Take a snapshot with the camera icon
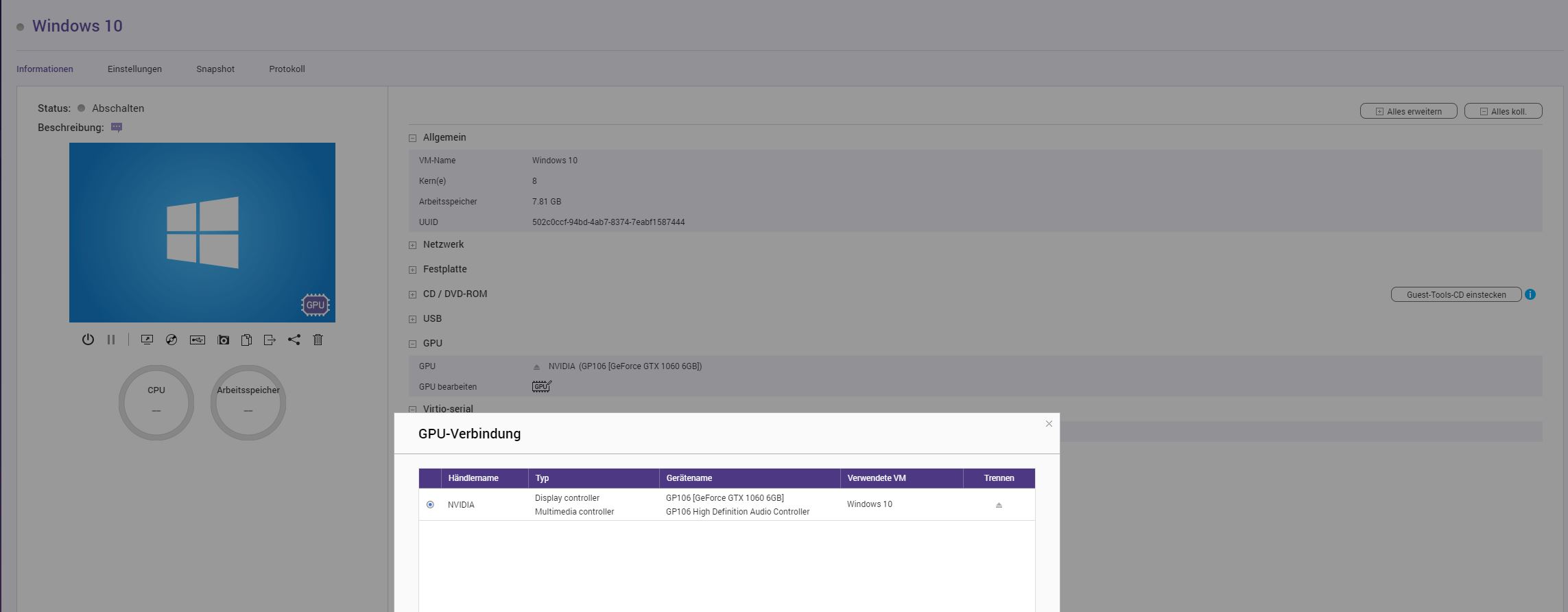Screen dimensions: 1568x612 tap(223, 340)
